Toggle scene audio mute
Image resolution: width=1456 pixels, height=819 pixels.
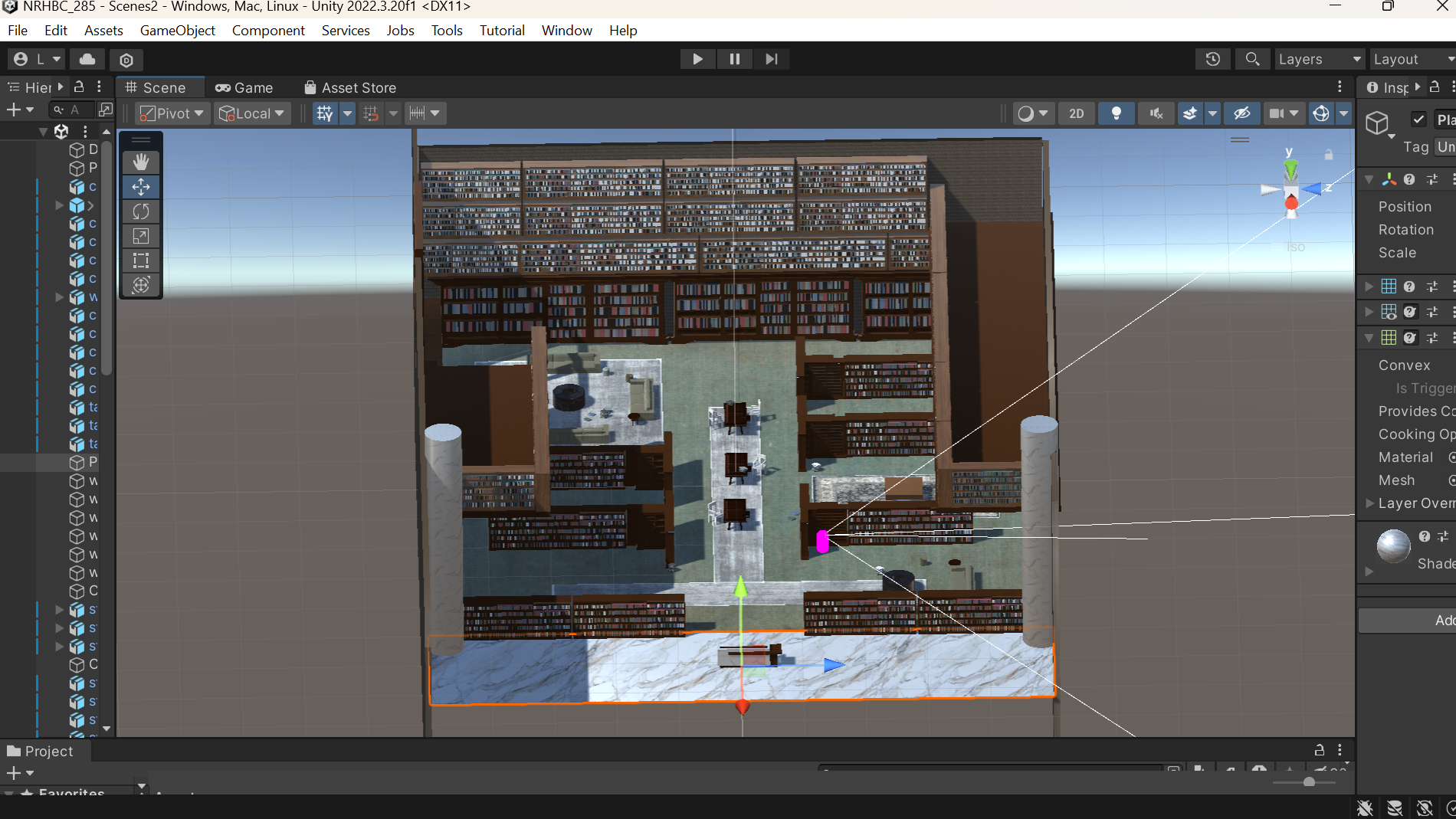click(1156, 113)
